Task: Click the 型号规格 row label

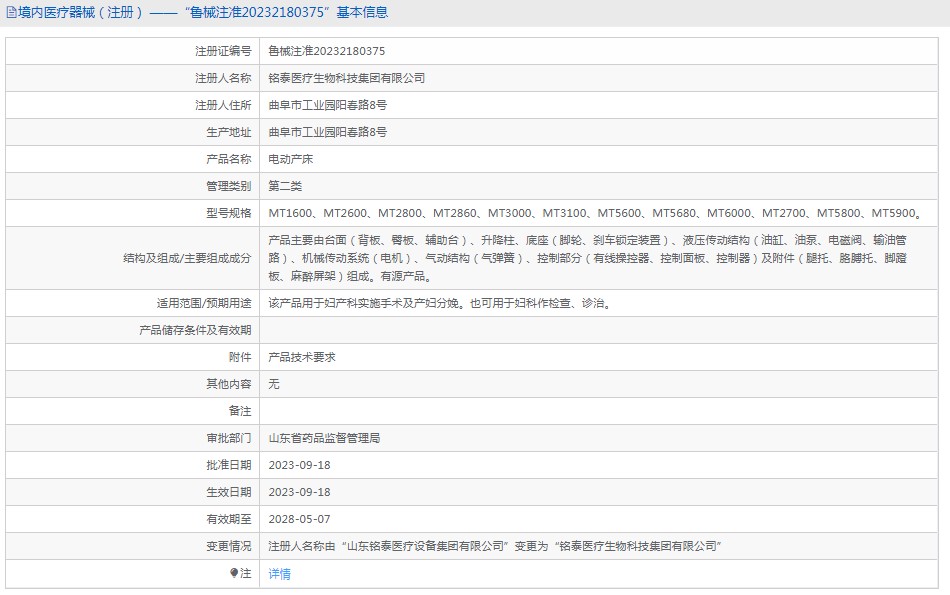Action: (228, 213)
